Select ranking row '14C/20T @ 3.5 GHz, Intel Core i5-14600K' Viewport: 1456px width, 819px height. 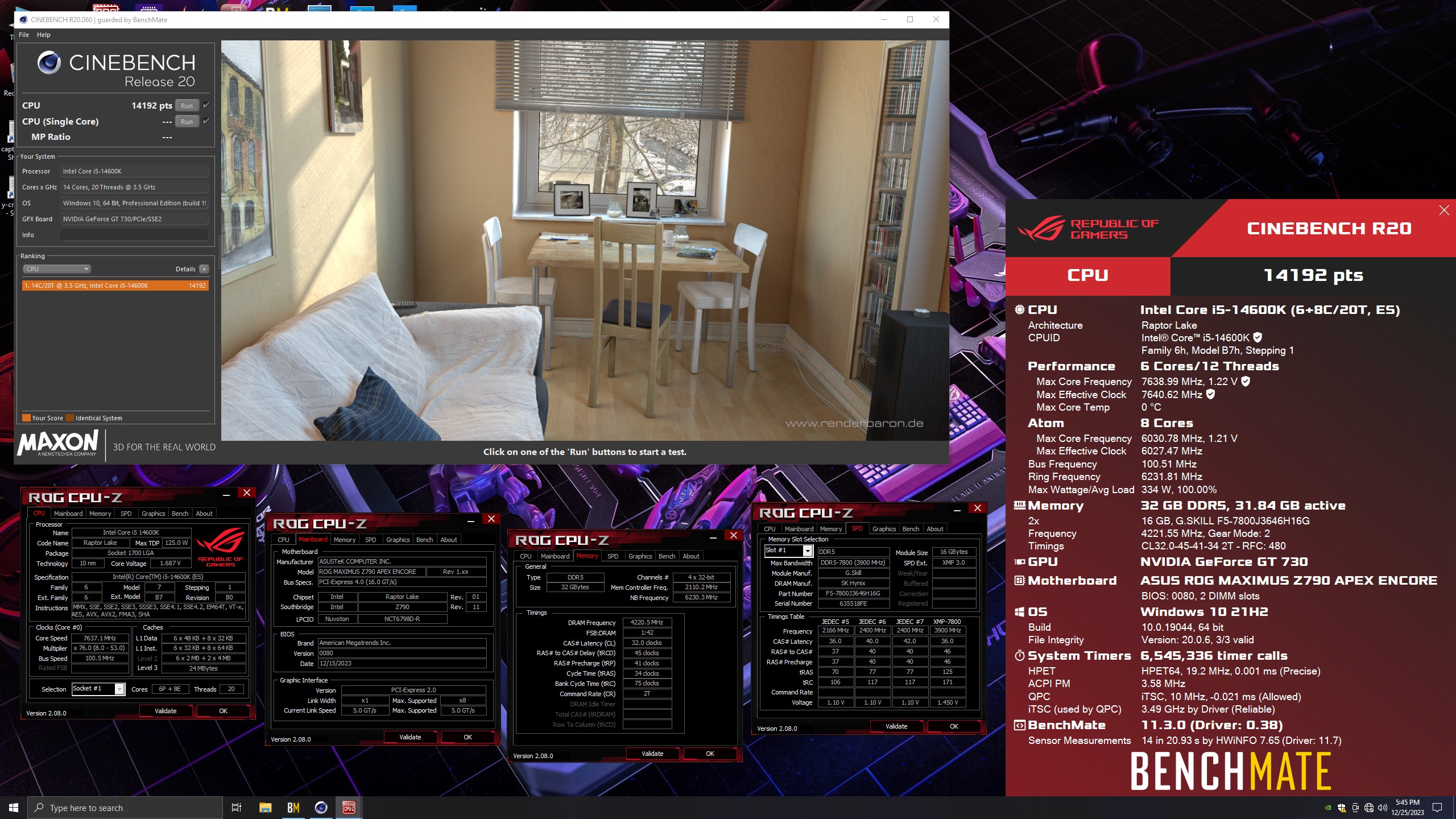[x=115, y=286]
